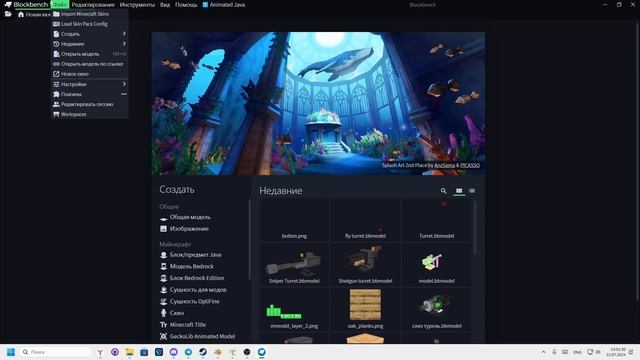Open the Animated Java menu
The height and width of the screenshot is (360, 640).
[224, 4]
